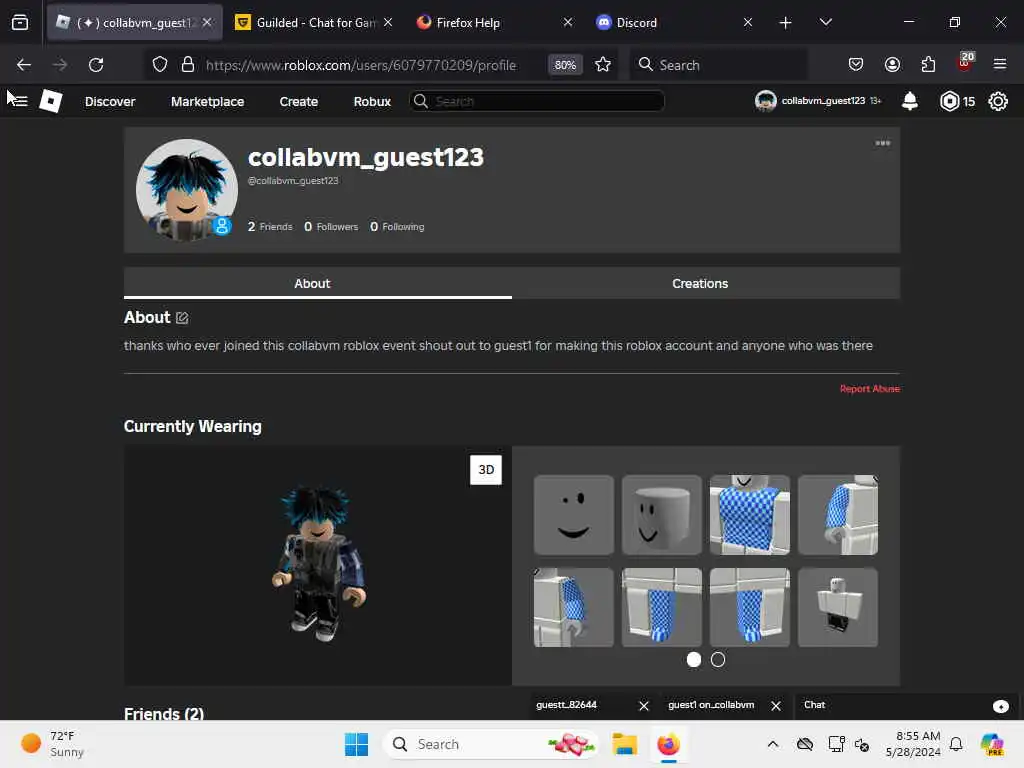The height and width of the screenshot is (768, 1024).
Task: Switch to the Discord tab
Action: point(674,22)
